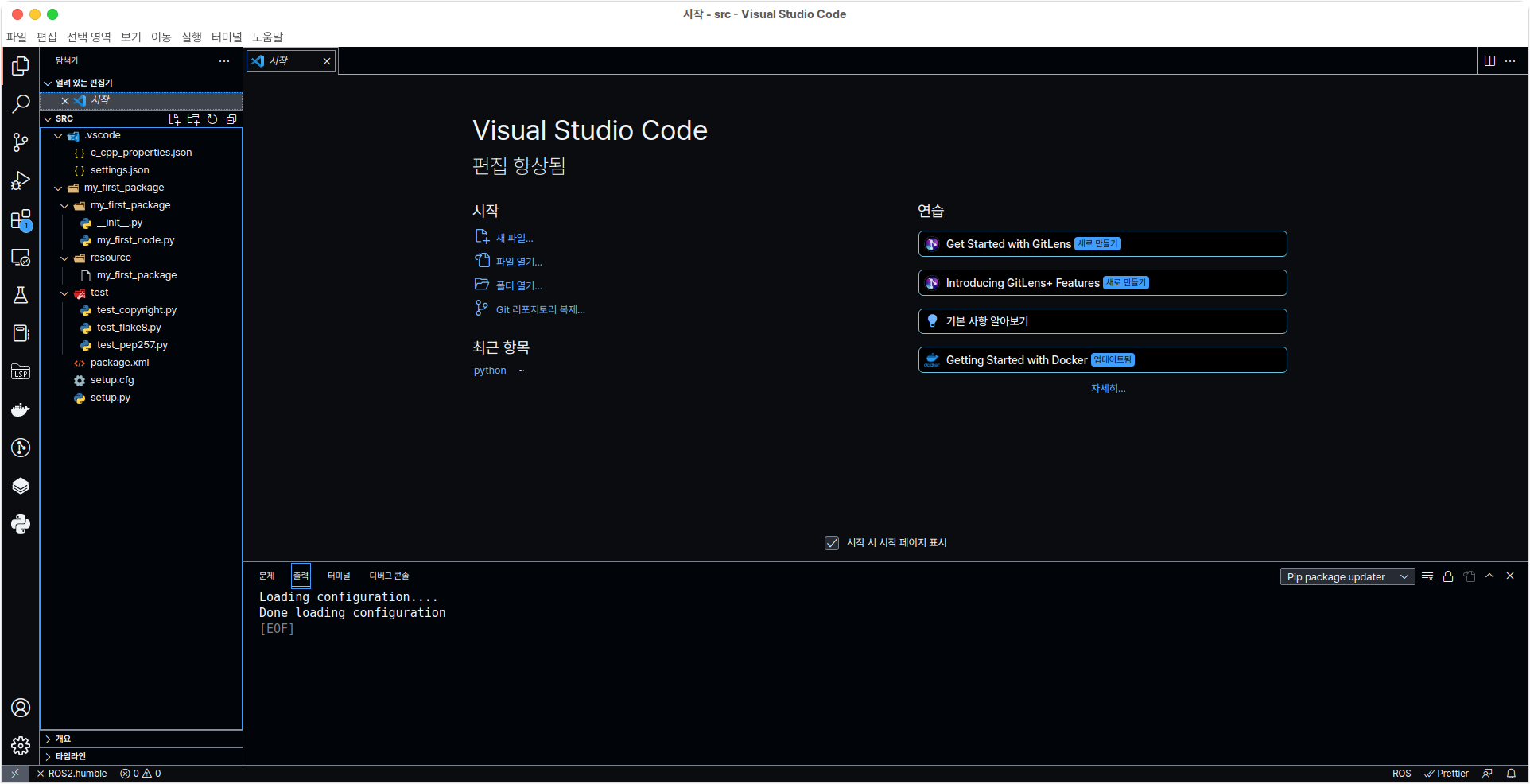The height and width of the screenshot is (784, 1530).
Task: Open the Pip package updater output dropdown
Action: coord(1347,577)
